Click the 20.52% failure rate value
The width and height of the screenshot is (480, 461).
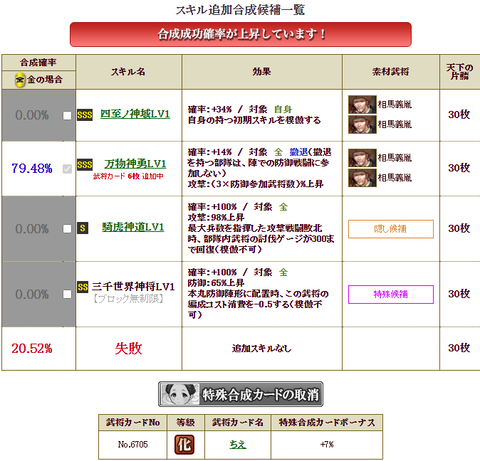[32, 348]
